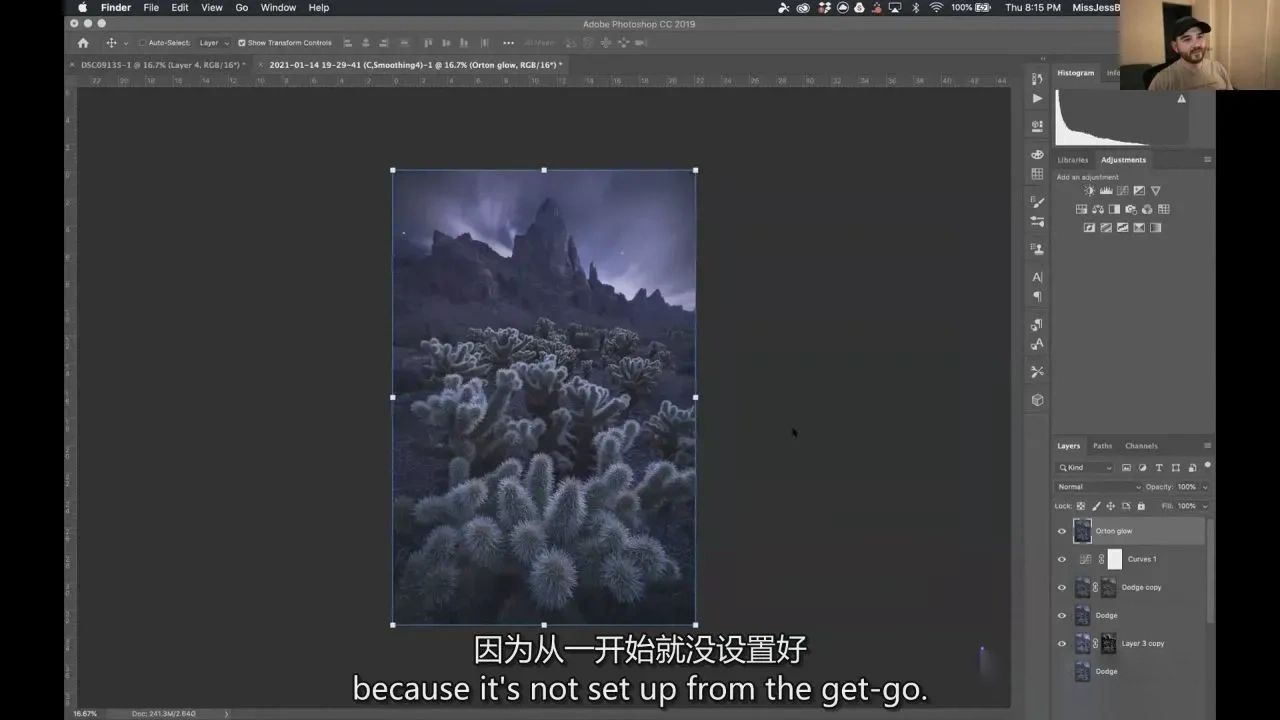The image size is (1280, 720).
Task: Open the Auto-Select Layer dropdown
Action: [x=213, y=43]
